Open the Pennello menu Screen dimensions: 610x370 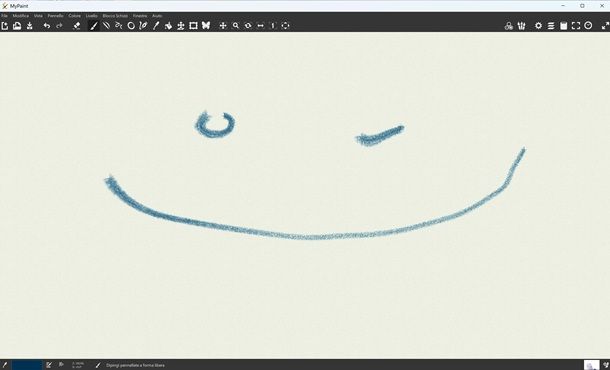pyautogui.click(x=55, y=16)
